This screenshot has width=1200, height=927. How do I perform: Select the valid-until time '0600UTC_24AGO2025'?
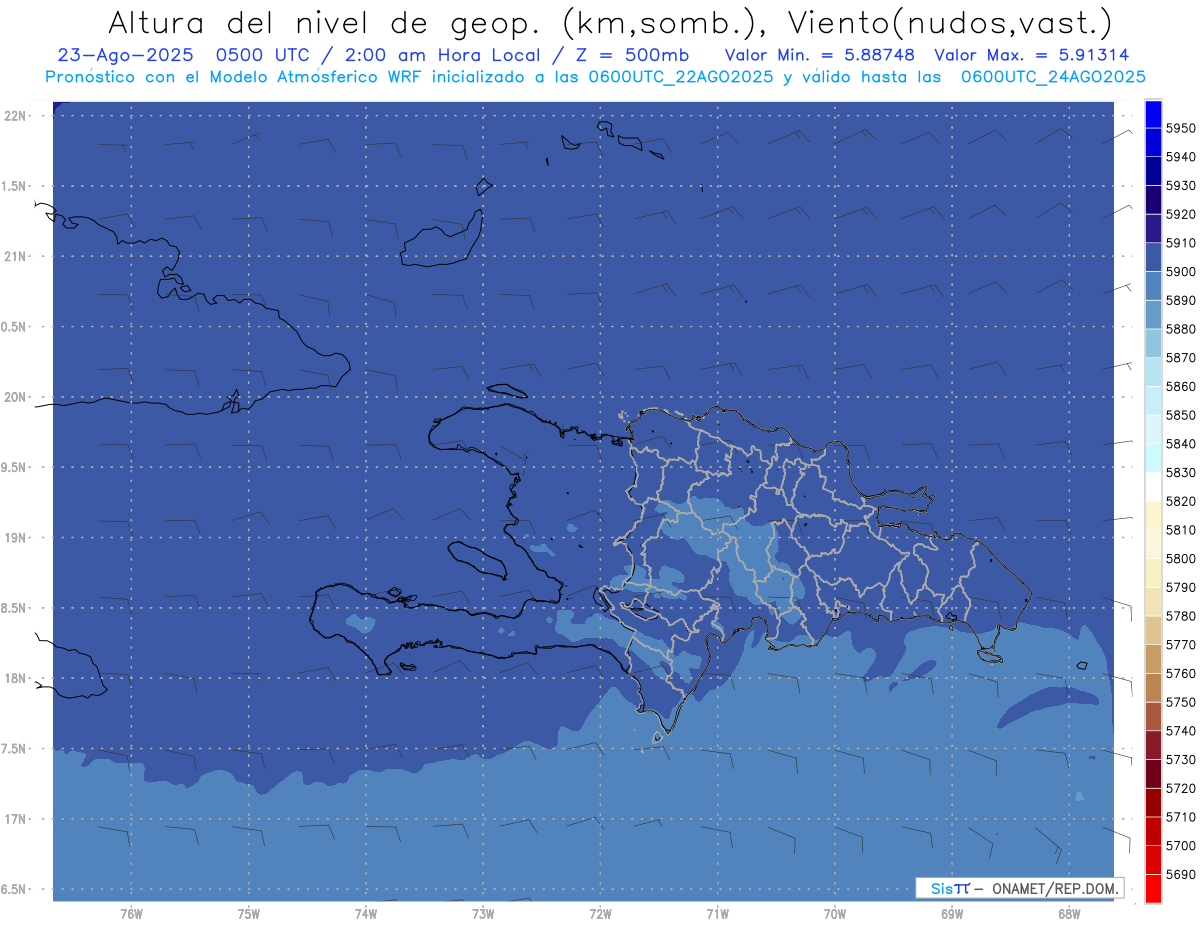[1053, 77]
